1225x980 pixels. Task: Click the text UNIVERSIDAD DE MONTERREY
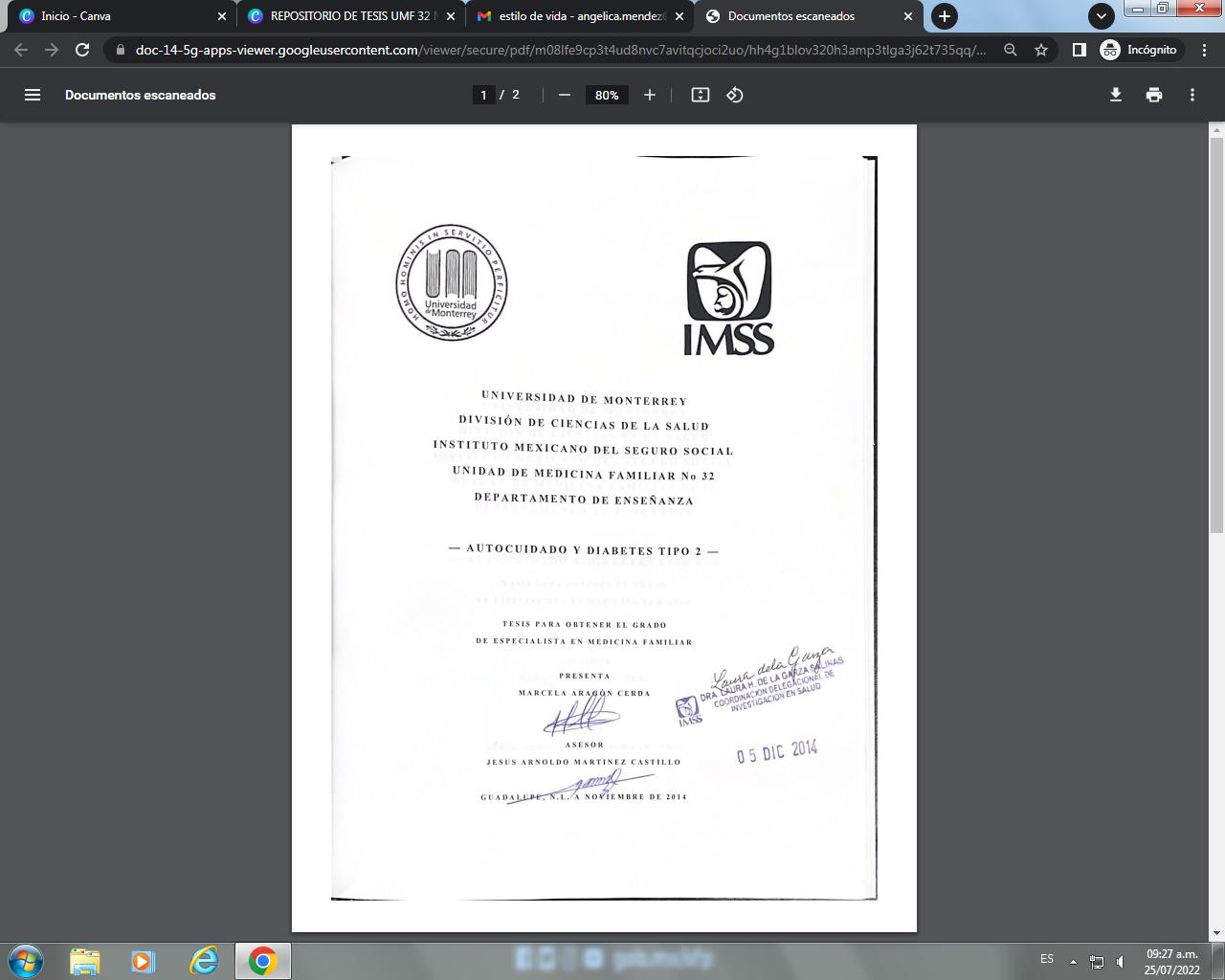tap(584, 399)
